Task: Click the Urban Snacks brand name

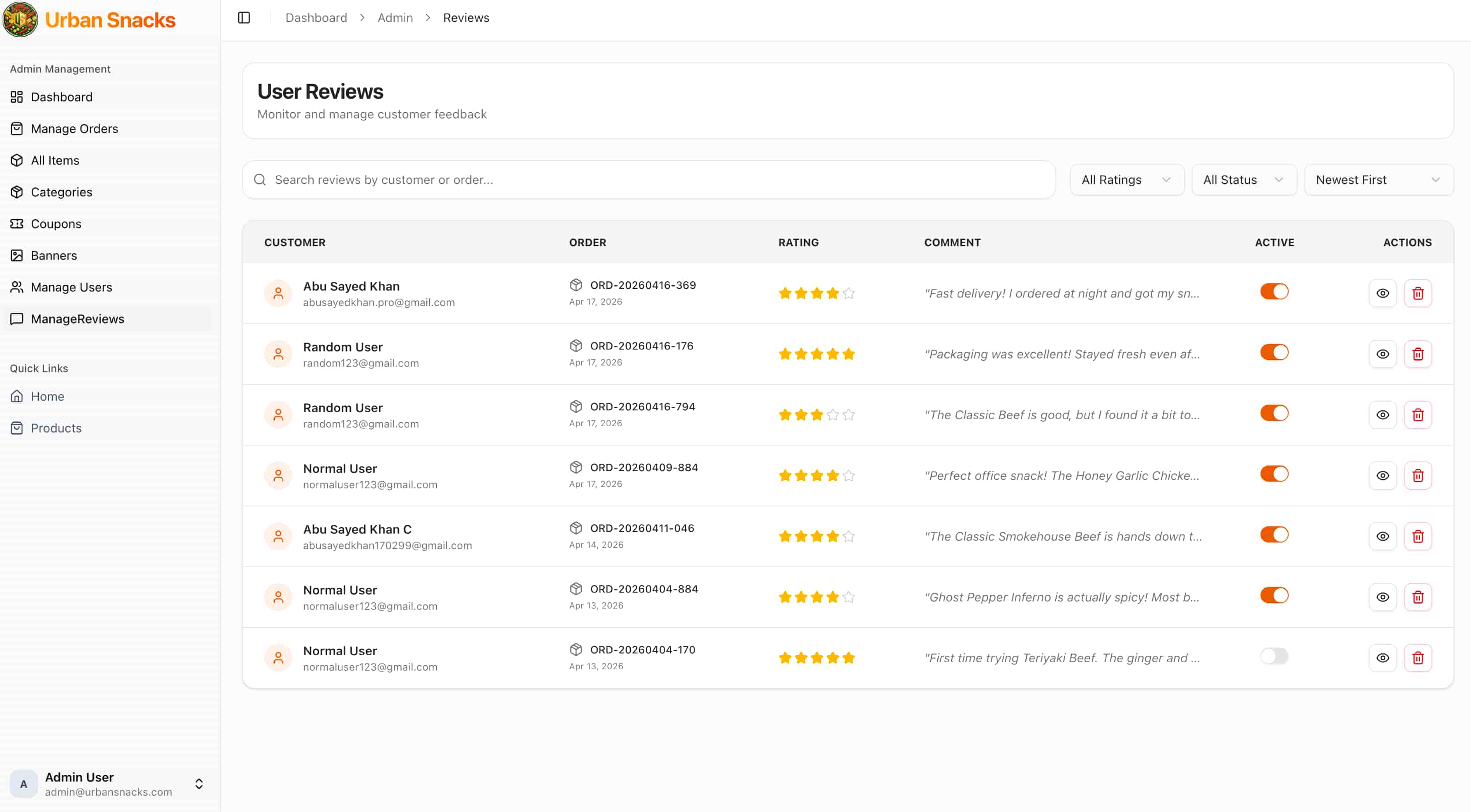Action: pos(110,20)
